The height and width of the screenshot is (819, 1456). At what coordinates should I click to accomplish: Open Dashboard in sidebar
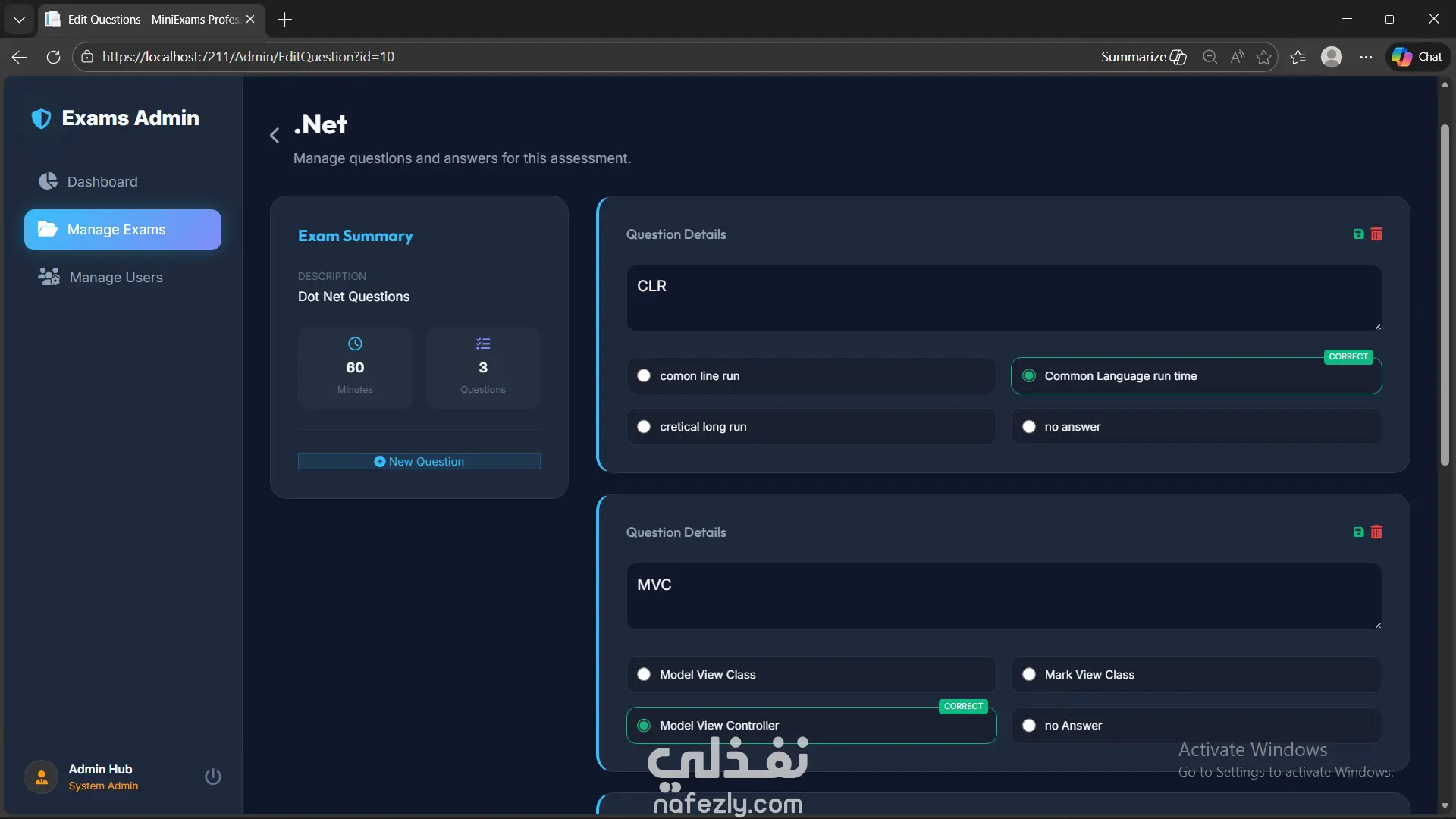pyautogui.click(x=102, y=182)
